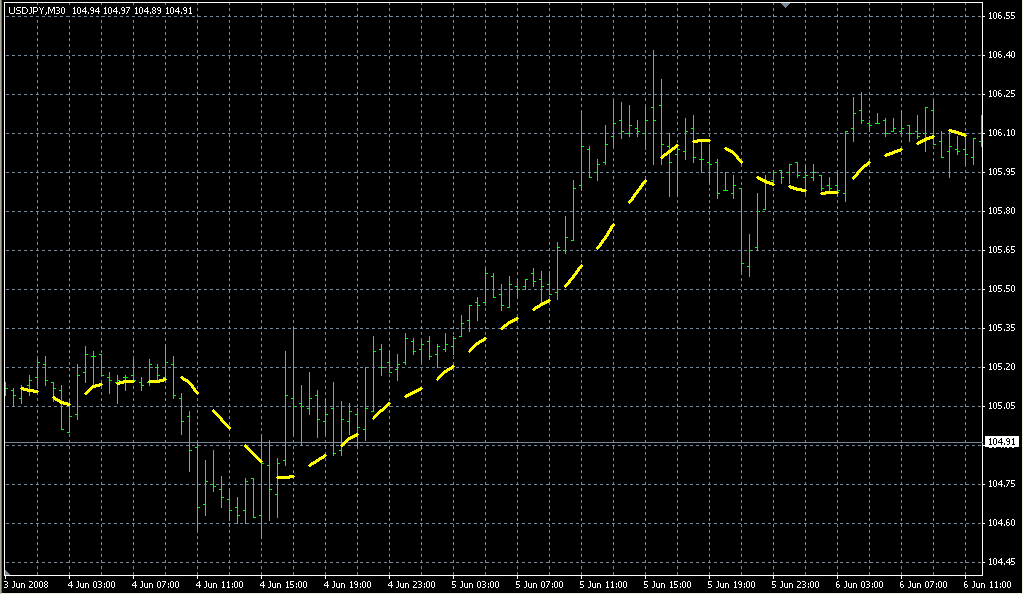Click the chart shift triangle marker at top
Screen dimensions: 1024x594
[786, 5]
